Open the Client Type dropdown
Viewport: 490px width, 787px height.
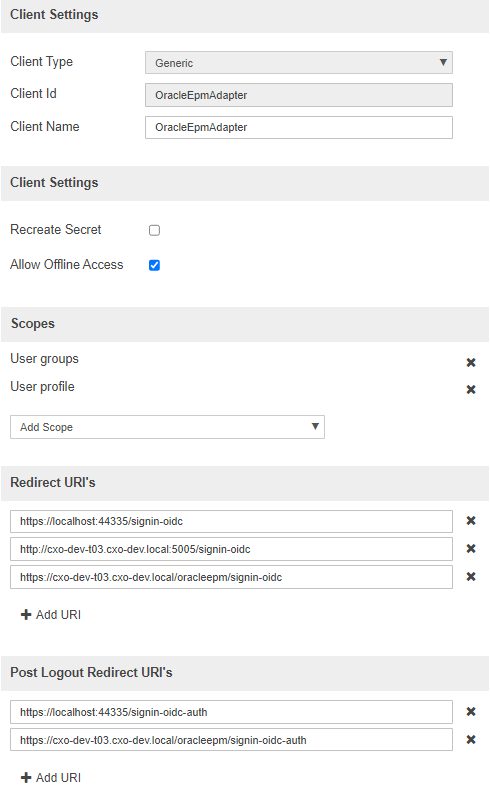click(x=299, y=63)
